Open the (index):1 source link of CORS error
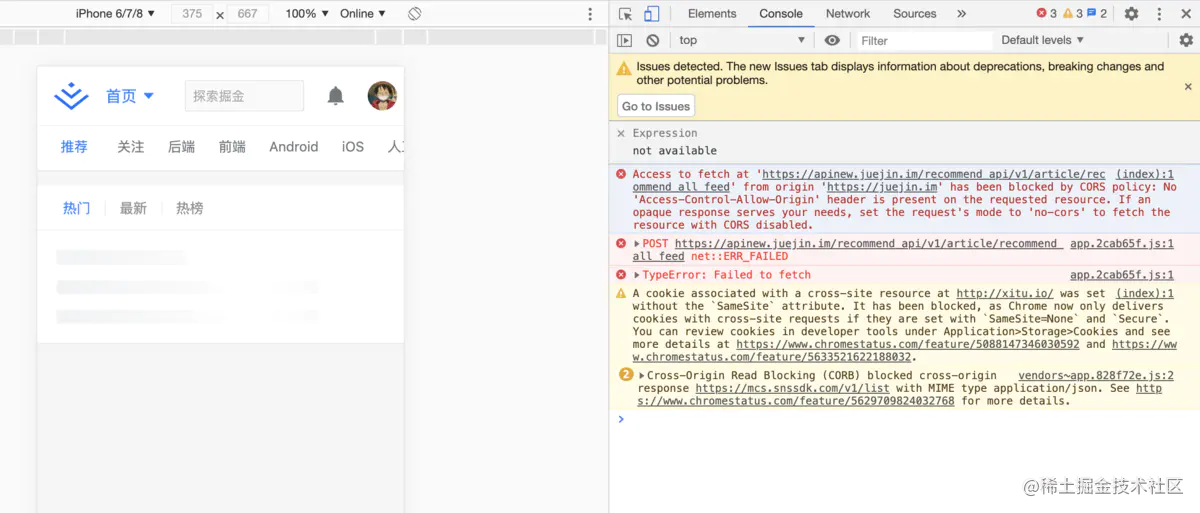Viewport: 1200px width, 513px height. [x=1145, y=174]
